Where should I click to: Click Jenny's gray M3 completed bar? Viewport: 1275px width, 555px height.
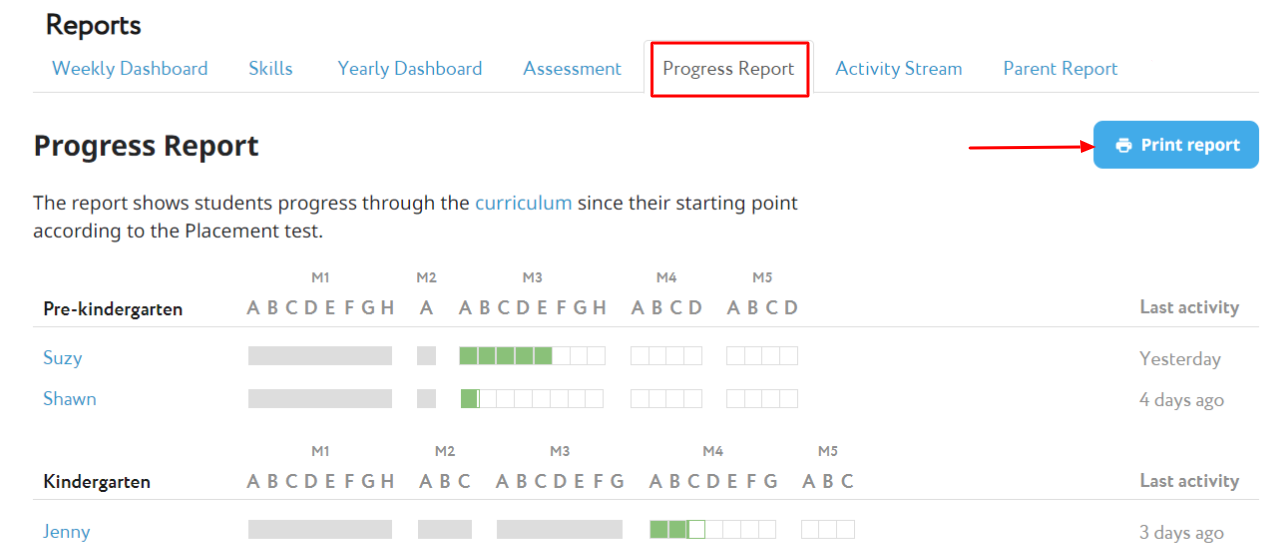(559, 530)
